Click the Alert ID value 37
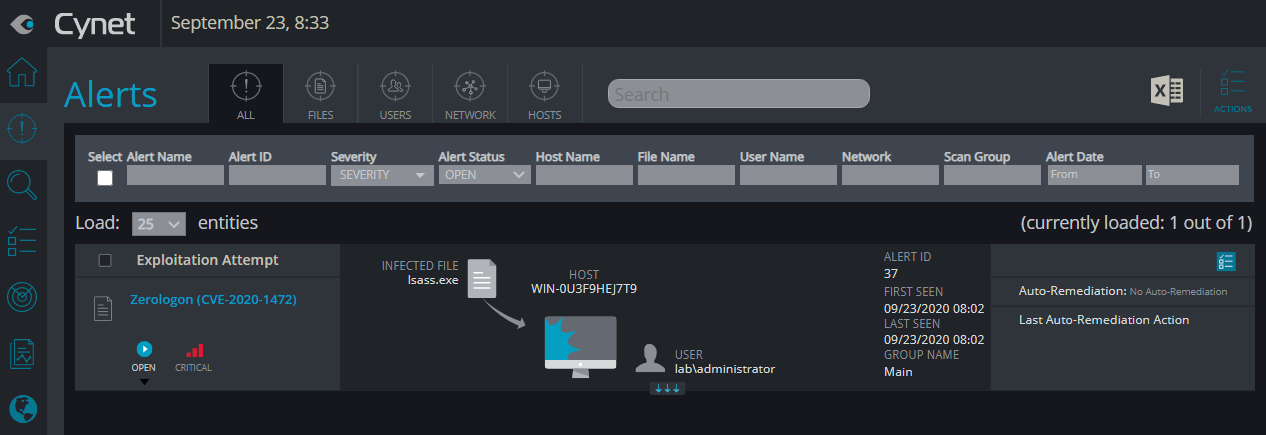The height and width of the screenshot is (435, 1266). (x=891, y=274)
